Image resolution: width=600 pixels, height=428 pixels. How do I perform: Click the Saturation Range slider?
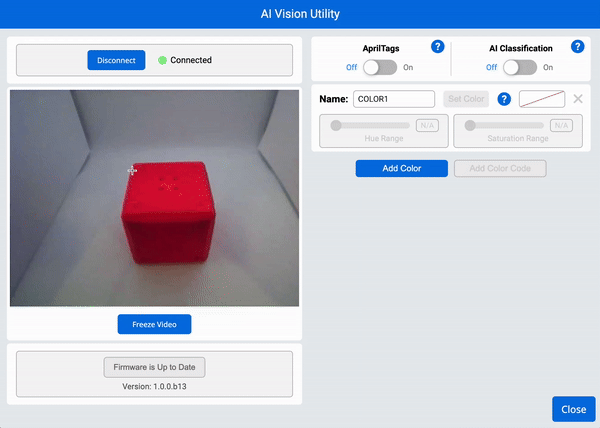[506, 125]
